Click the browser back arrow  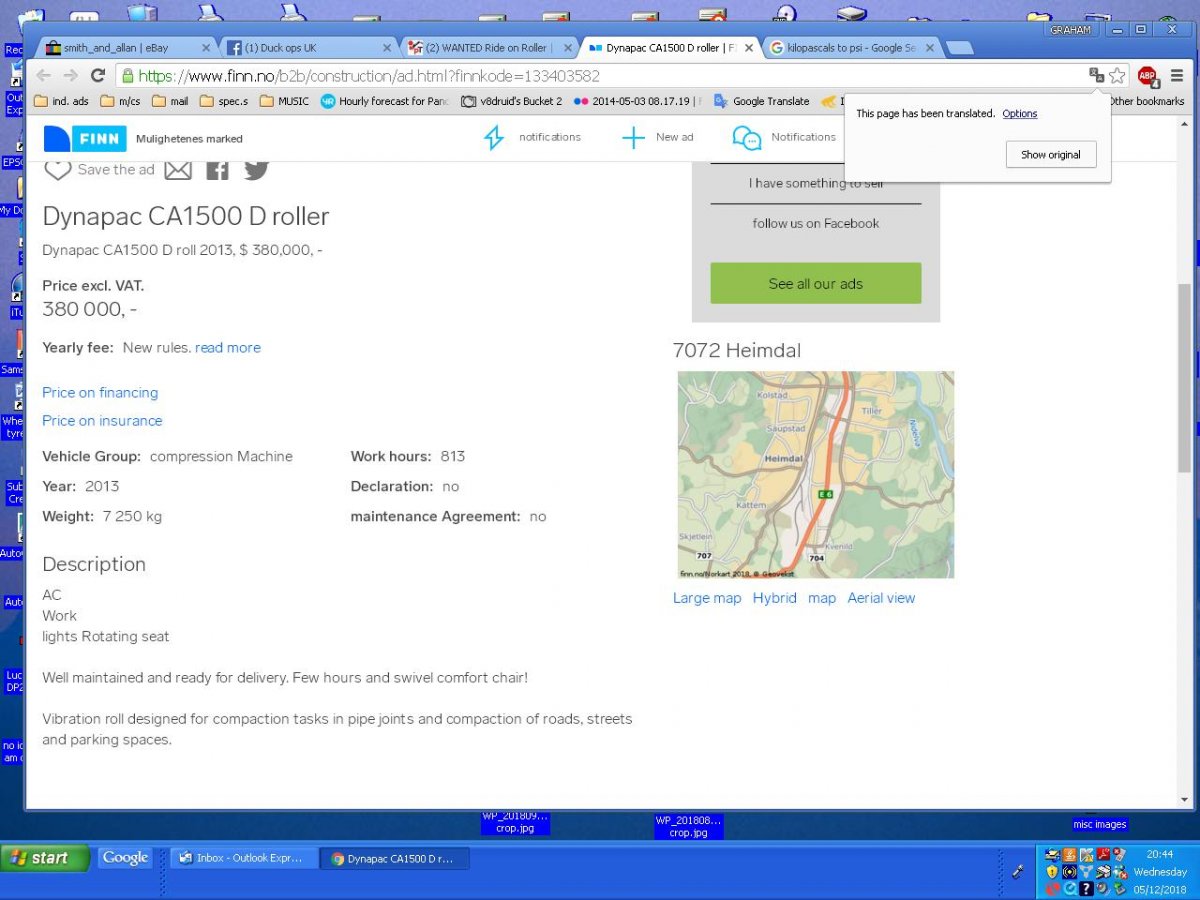pos(44,76)
